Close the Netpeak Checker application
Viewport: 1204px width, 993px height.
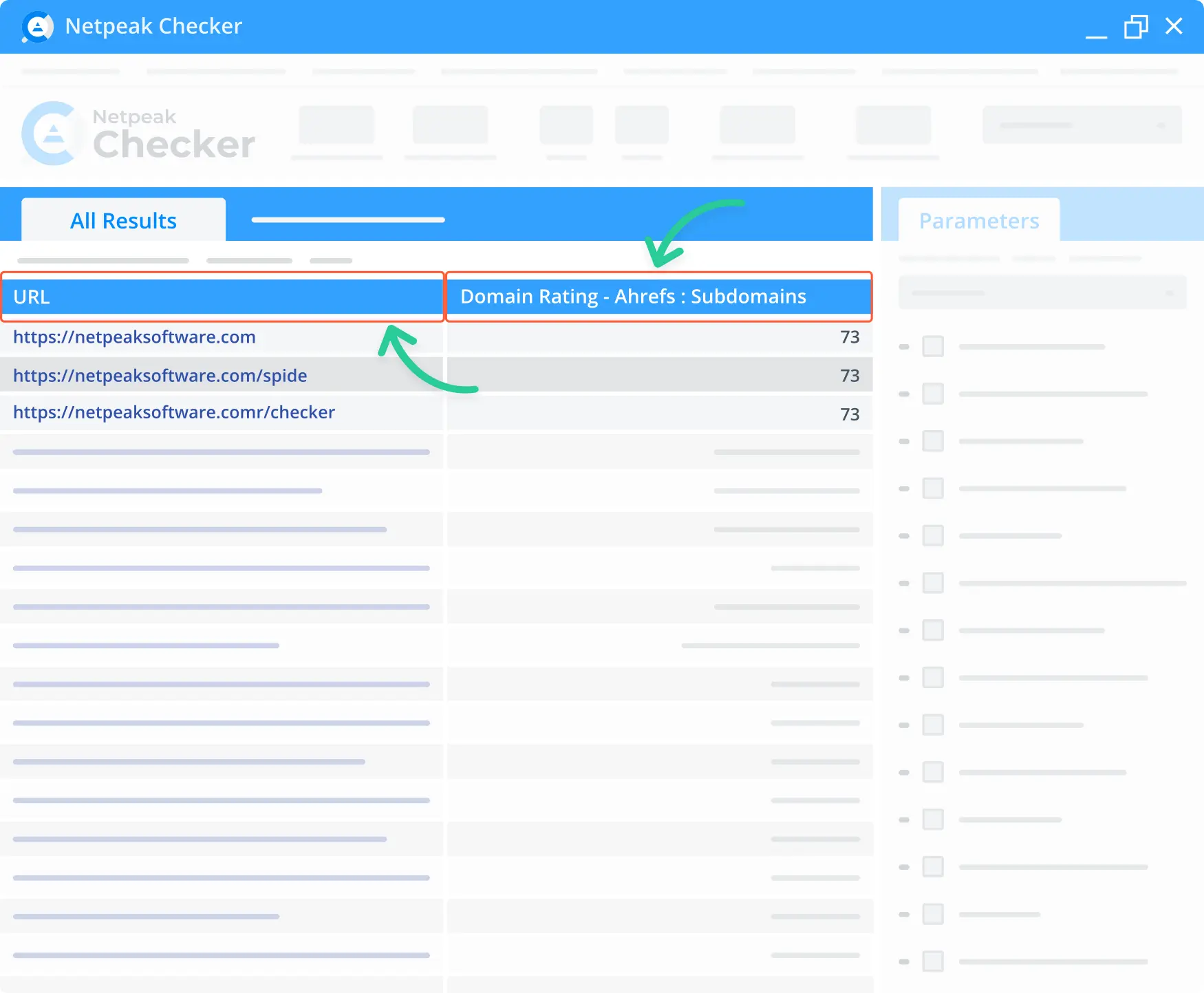tap(1174, 26)
